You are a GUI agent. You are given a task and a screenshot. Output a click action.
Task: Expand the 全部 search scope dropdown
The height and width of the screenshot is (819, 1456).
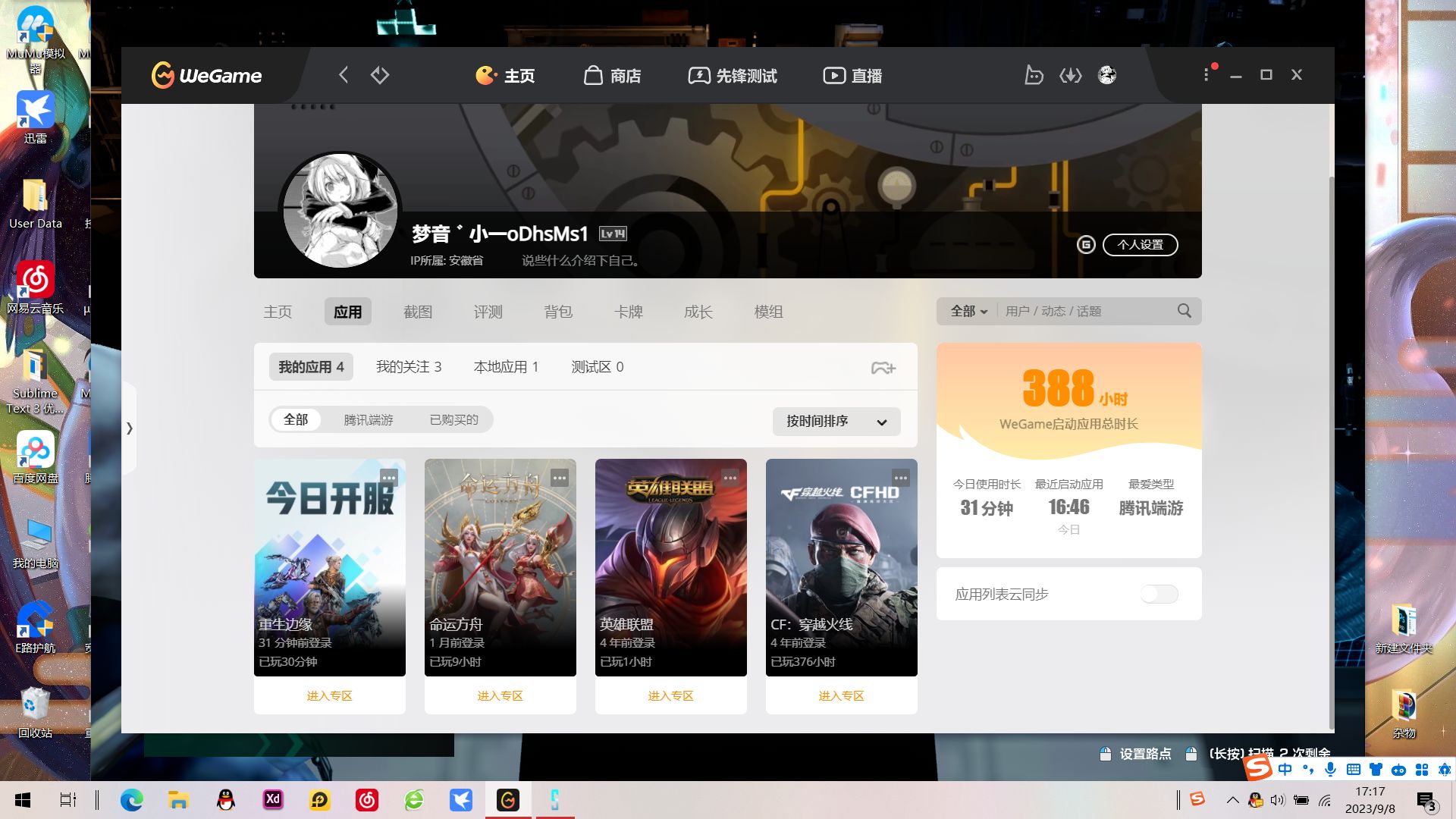pos(969,312)
